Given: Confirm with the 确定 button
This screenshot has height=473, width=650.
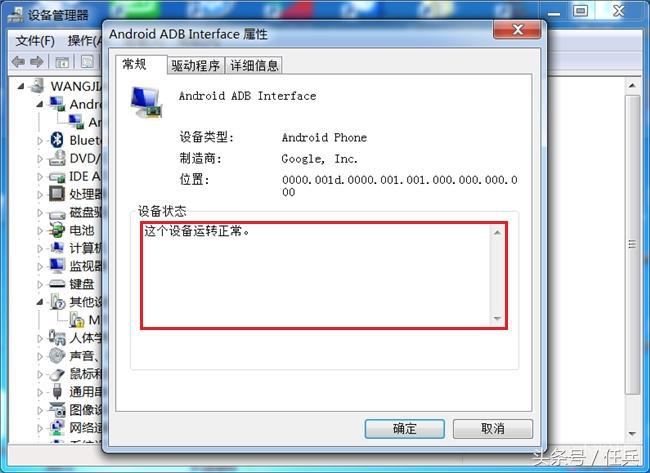Looking at the screenshot, I should [405, 429].
